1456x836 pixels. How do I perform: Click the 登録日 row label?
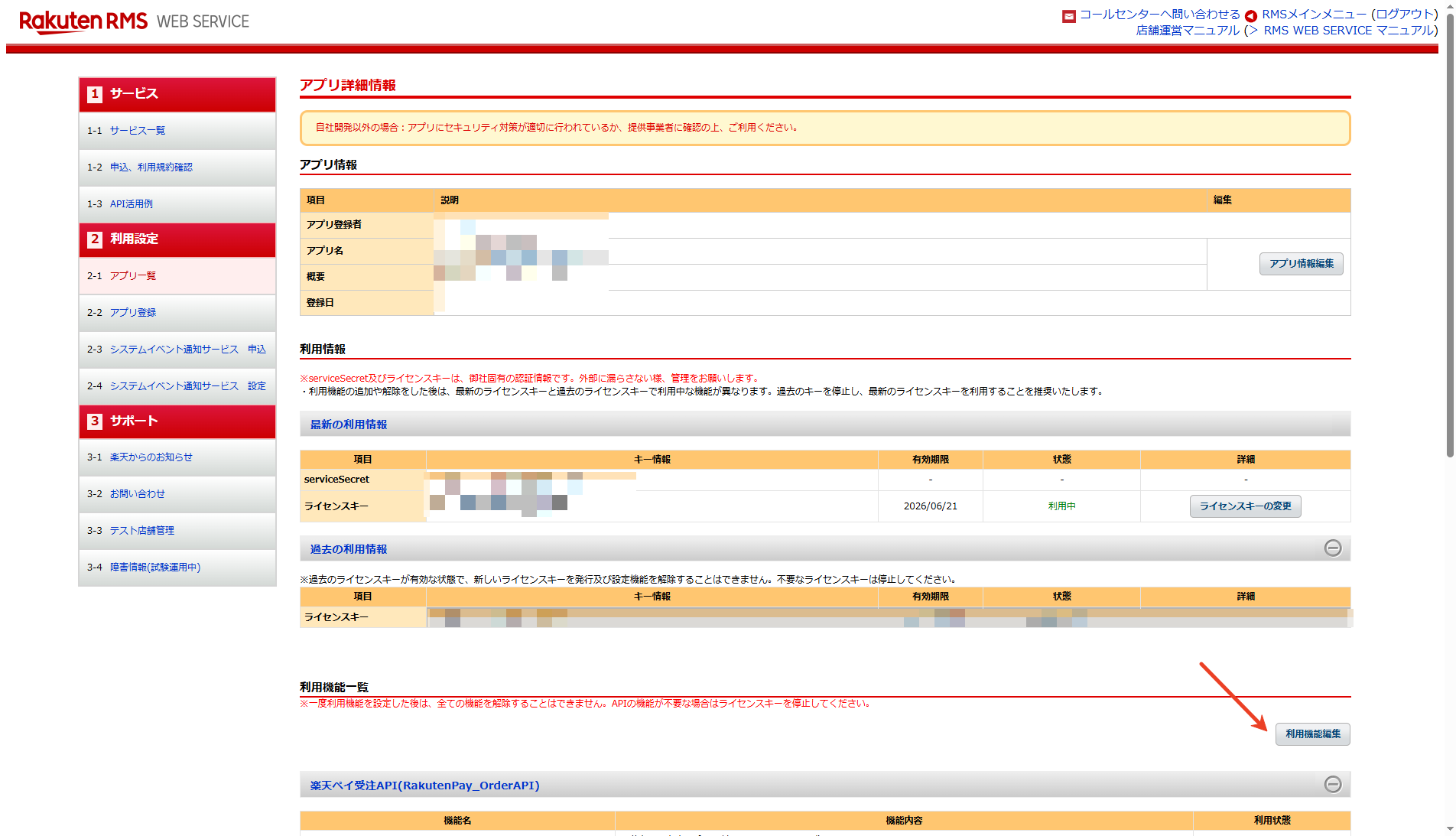tap(320, 303)
